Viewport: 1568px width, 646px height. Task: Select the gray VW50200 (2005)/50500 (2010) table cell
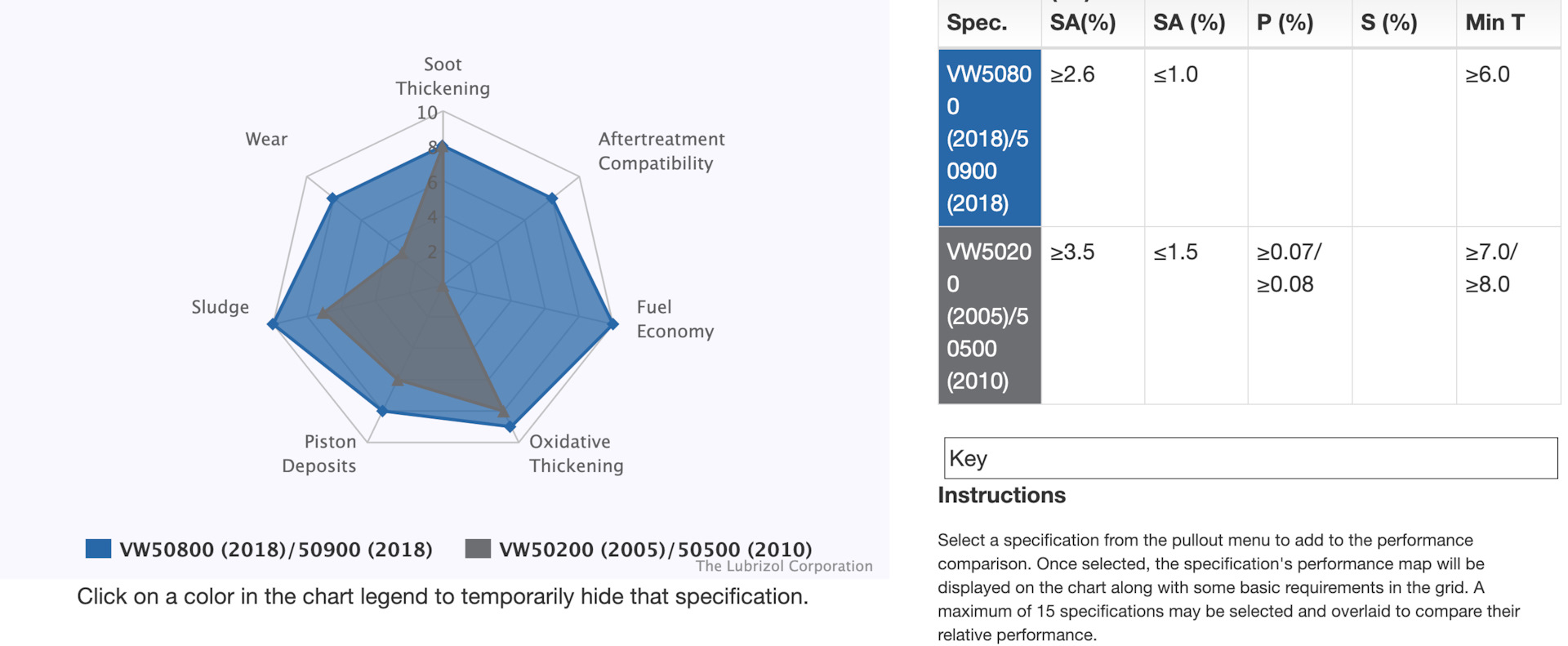point(989,316)
